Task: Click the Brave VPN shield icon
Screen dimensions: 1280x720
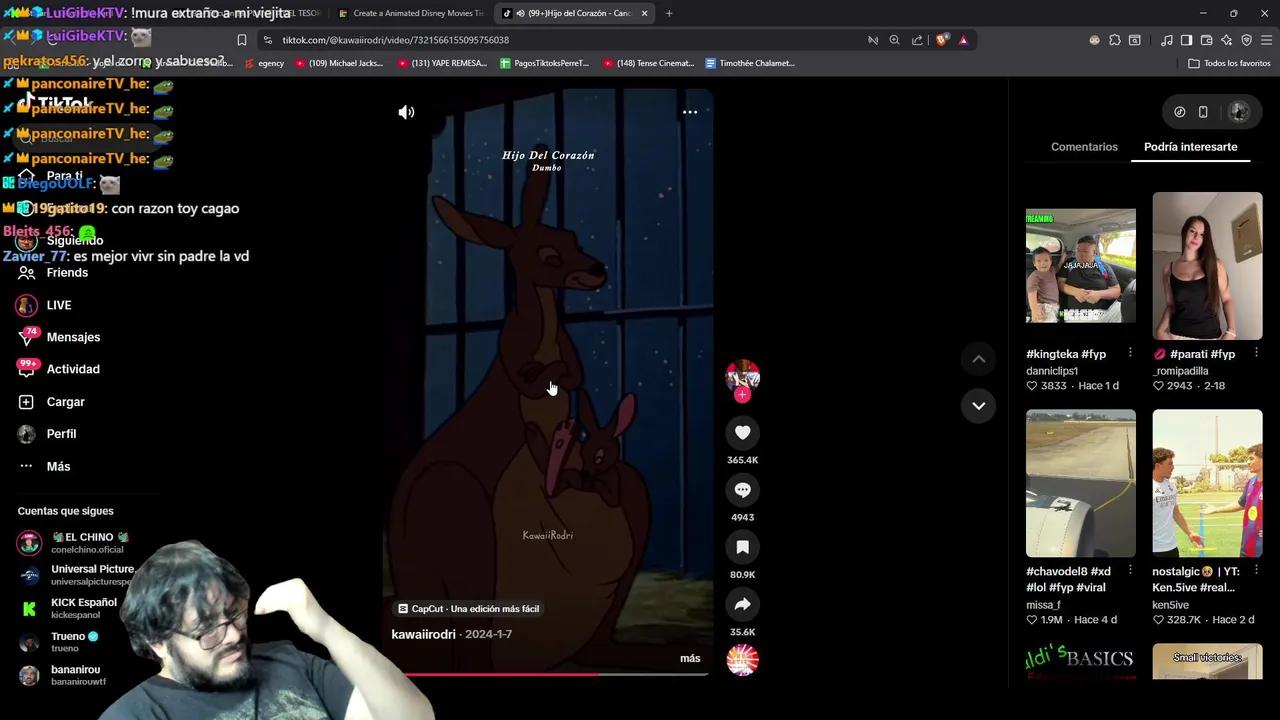Action: (1246, 40)
